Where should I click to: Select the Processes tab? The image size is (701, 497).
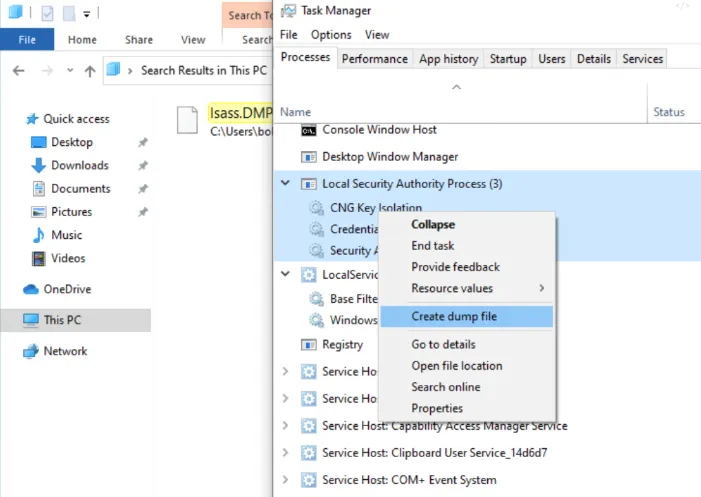[x=305, y=57]
